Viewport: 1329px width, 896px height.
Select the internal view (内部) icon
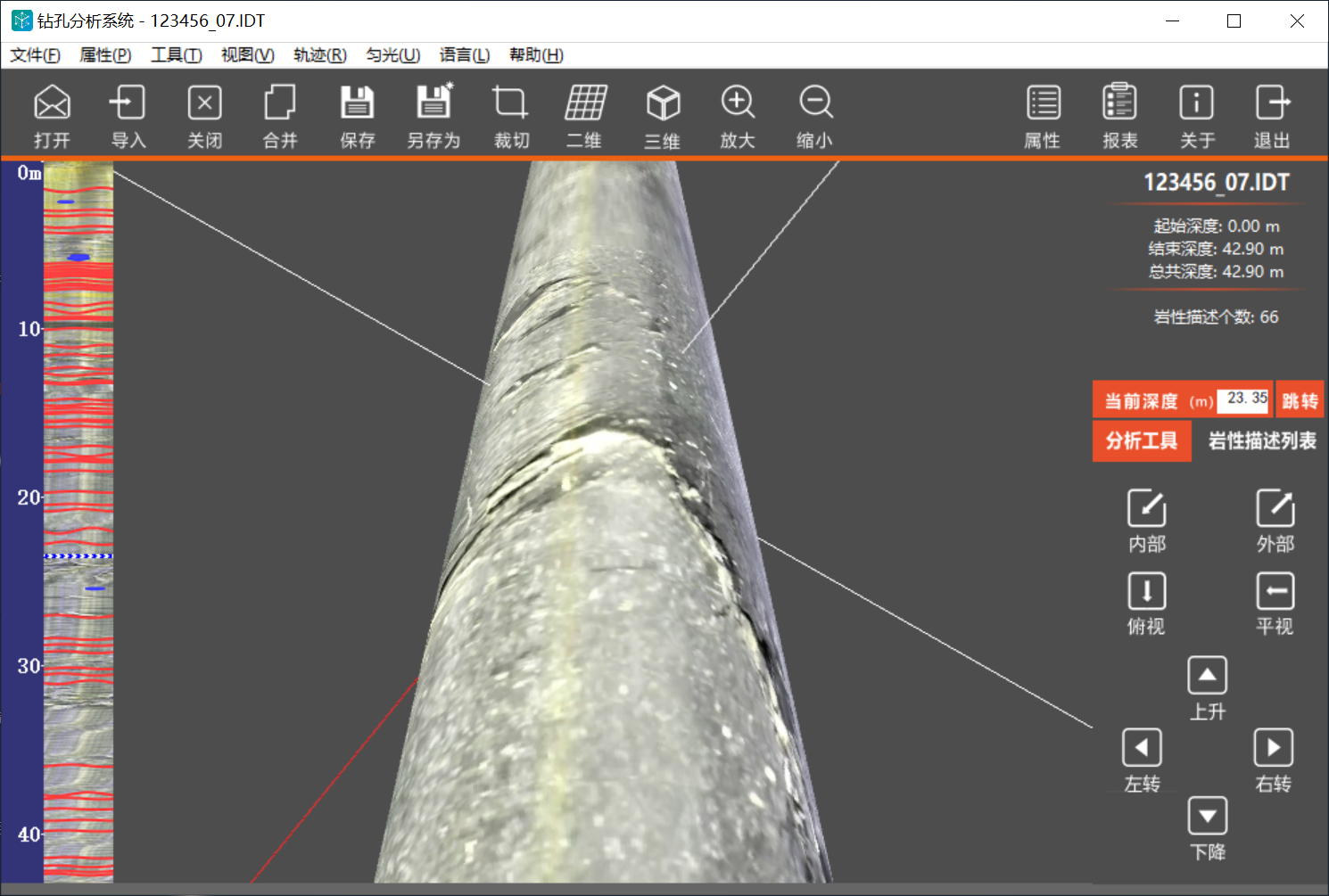(1147, 509)
